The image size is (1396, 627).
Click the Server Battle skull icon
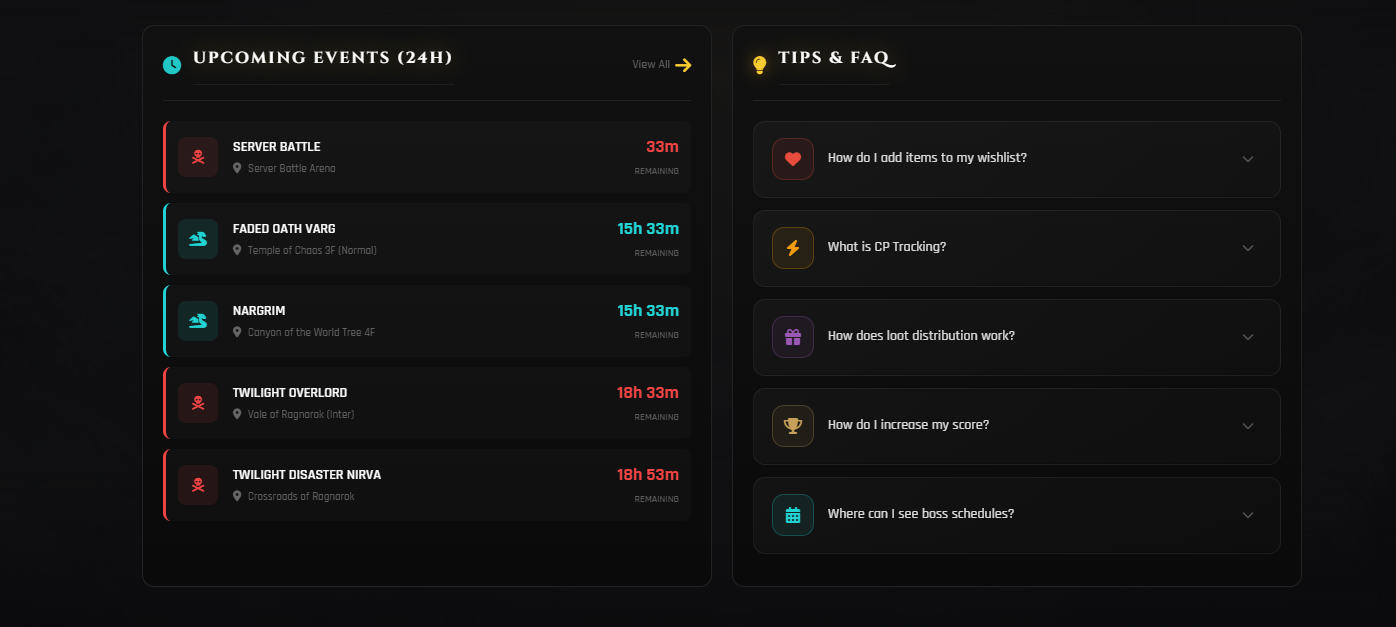pyautogui.click(x=198, y=157)
